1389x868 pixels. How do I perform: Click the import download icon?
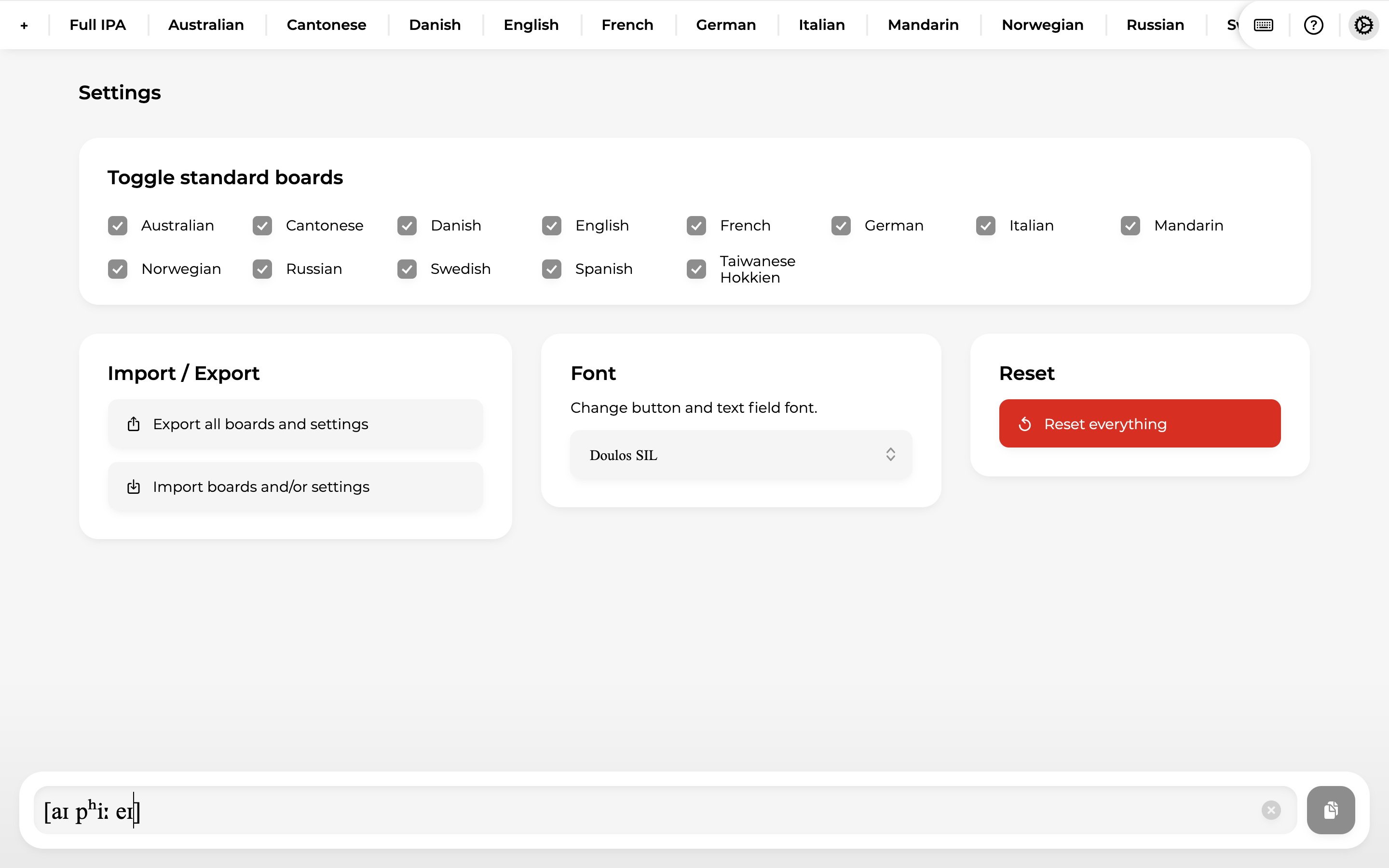(134, 487)
